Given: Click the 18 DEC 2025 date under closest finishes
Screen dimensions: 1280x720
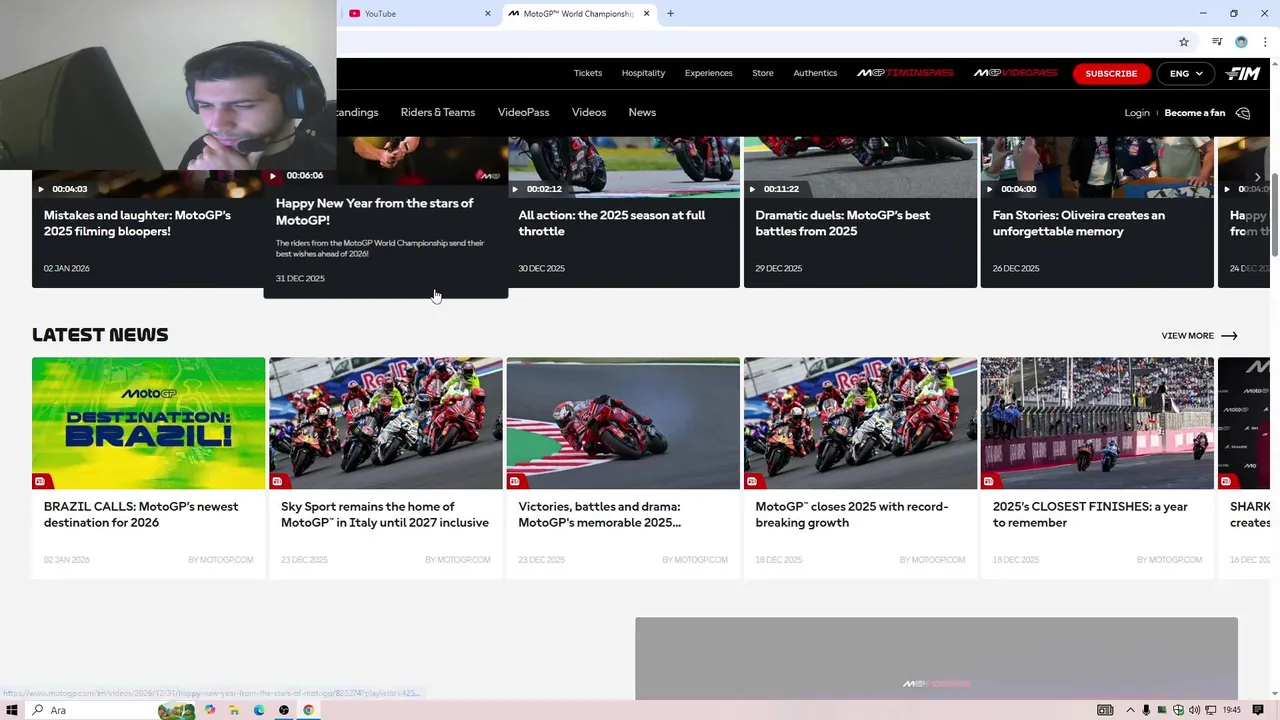Looking at the screenshot, I should tap(1015, 560).
